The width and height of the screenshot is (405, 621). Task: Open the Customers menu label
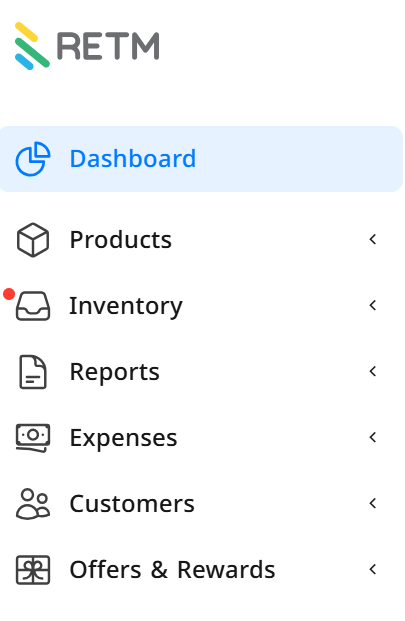point(132,504)
